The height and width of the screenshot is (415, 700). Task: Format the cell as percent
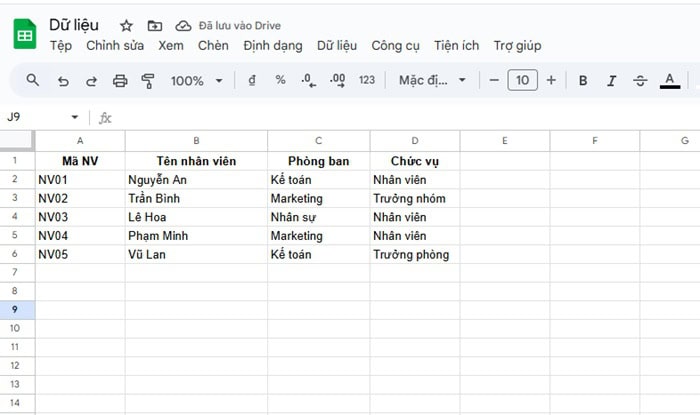(x=280, y=80)
